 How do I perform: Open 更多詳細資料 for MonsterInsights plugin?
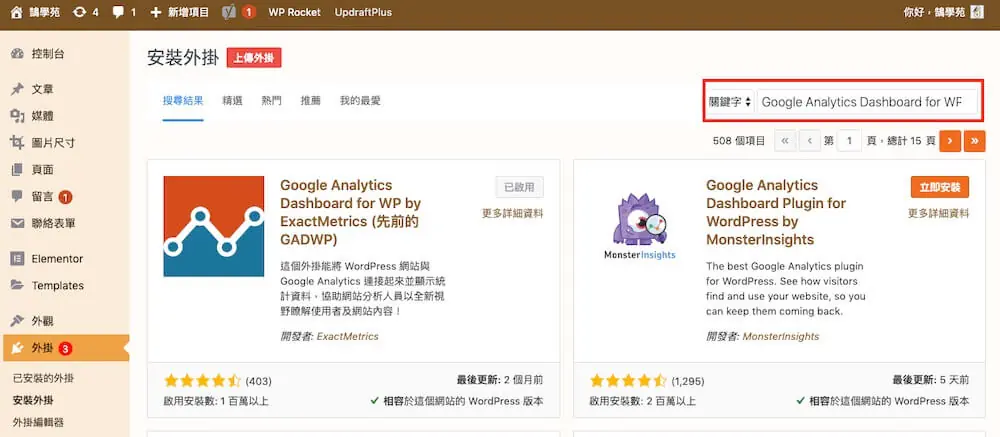(x=939, y=214)
